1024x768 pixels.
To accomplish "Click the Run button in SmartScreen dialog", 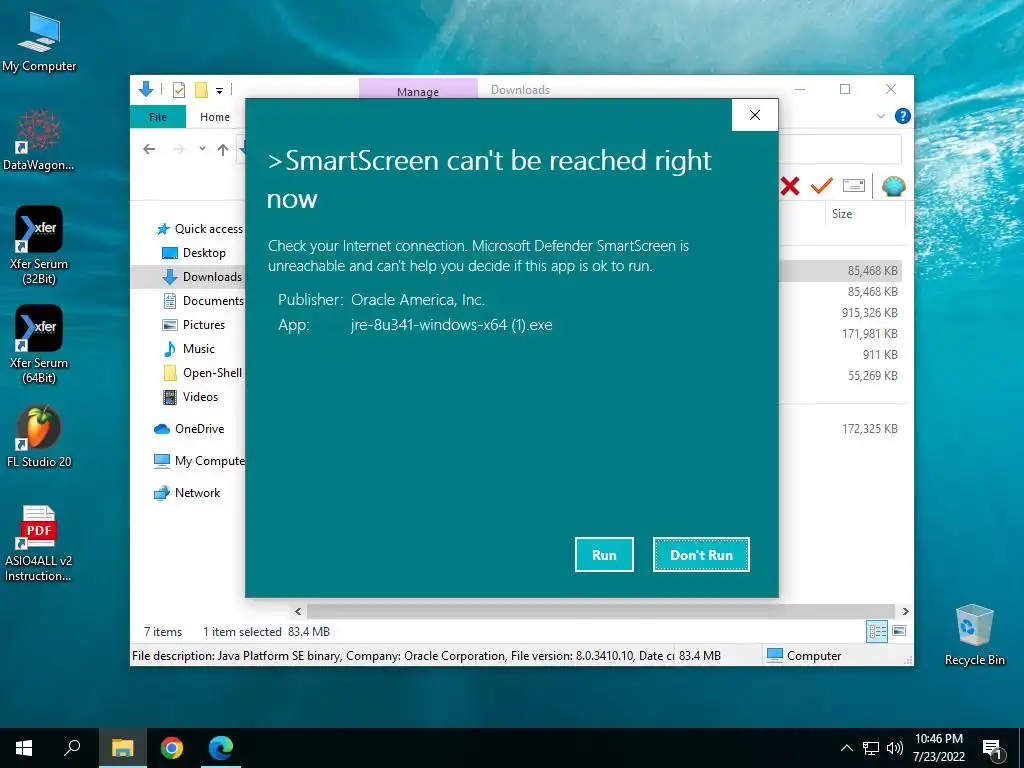I will pyautogui.click(x=604, y=554).
